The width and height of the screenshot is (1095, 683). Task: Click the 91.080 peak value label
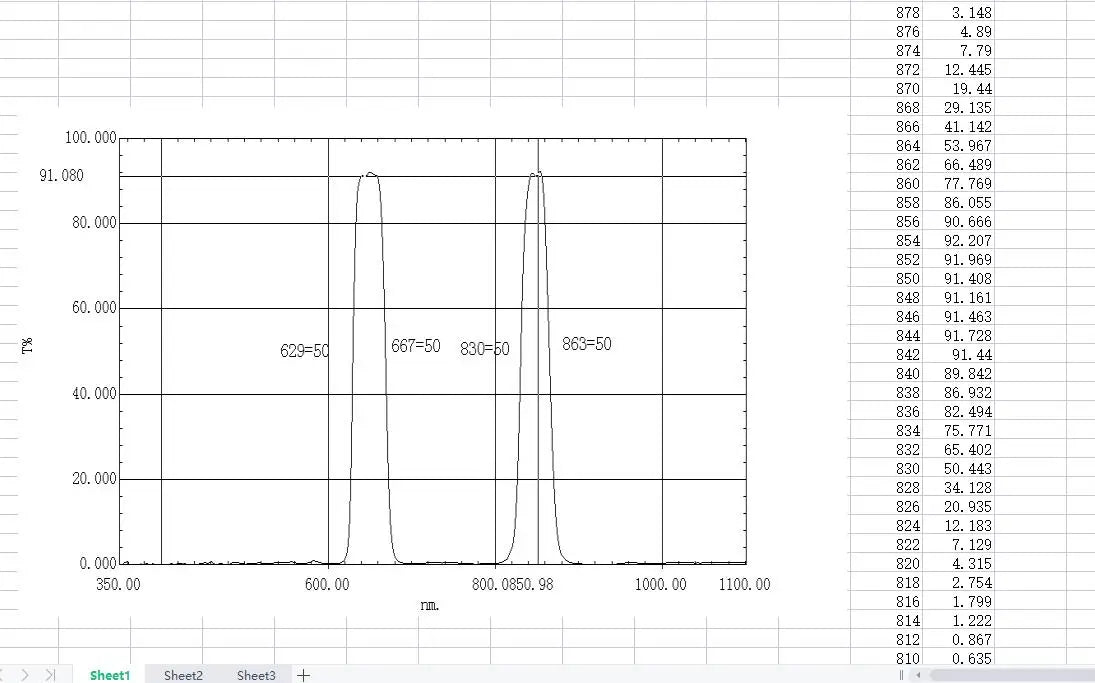(x=61, y=176)
